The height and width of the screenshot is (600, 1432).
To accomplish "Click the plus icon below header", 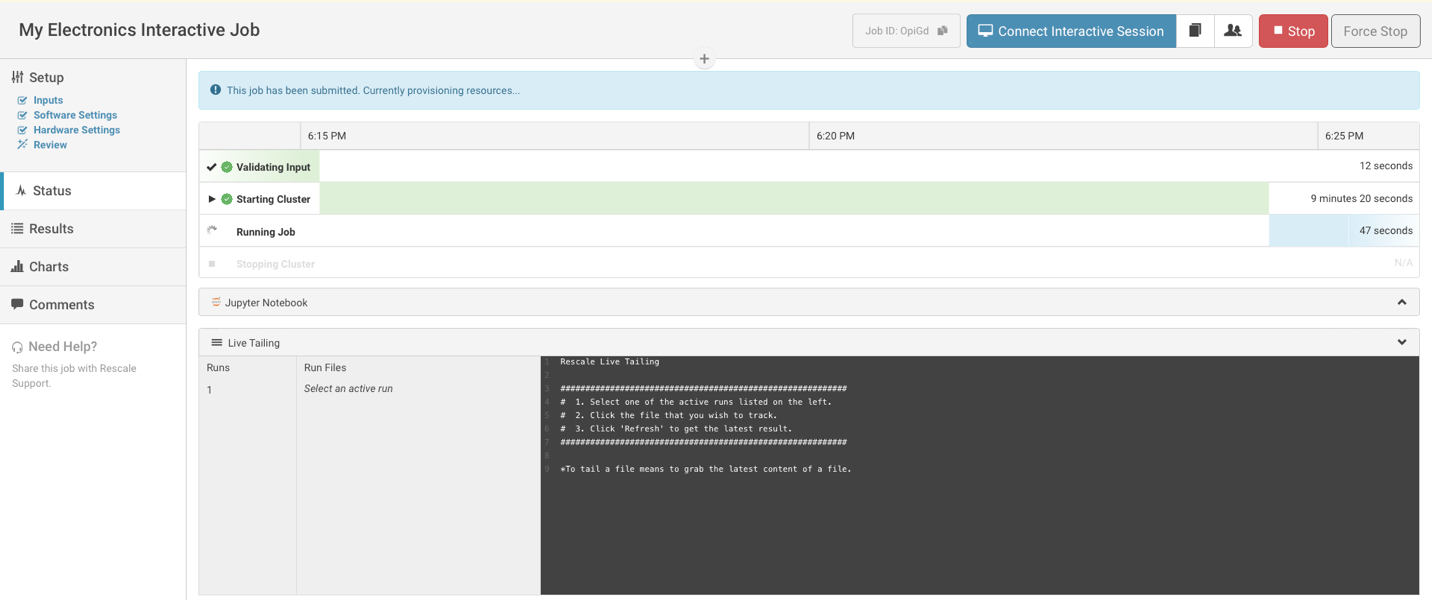I will pos(704,59).
